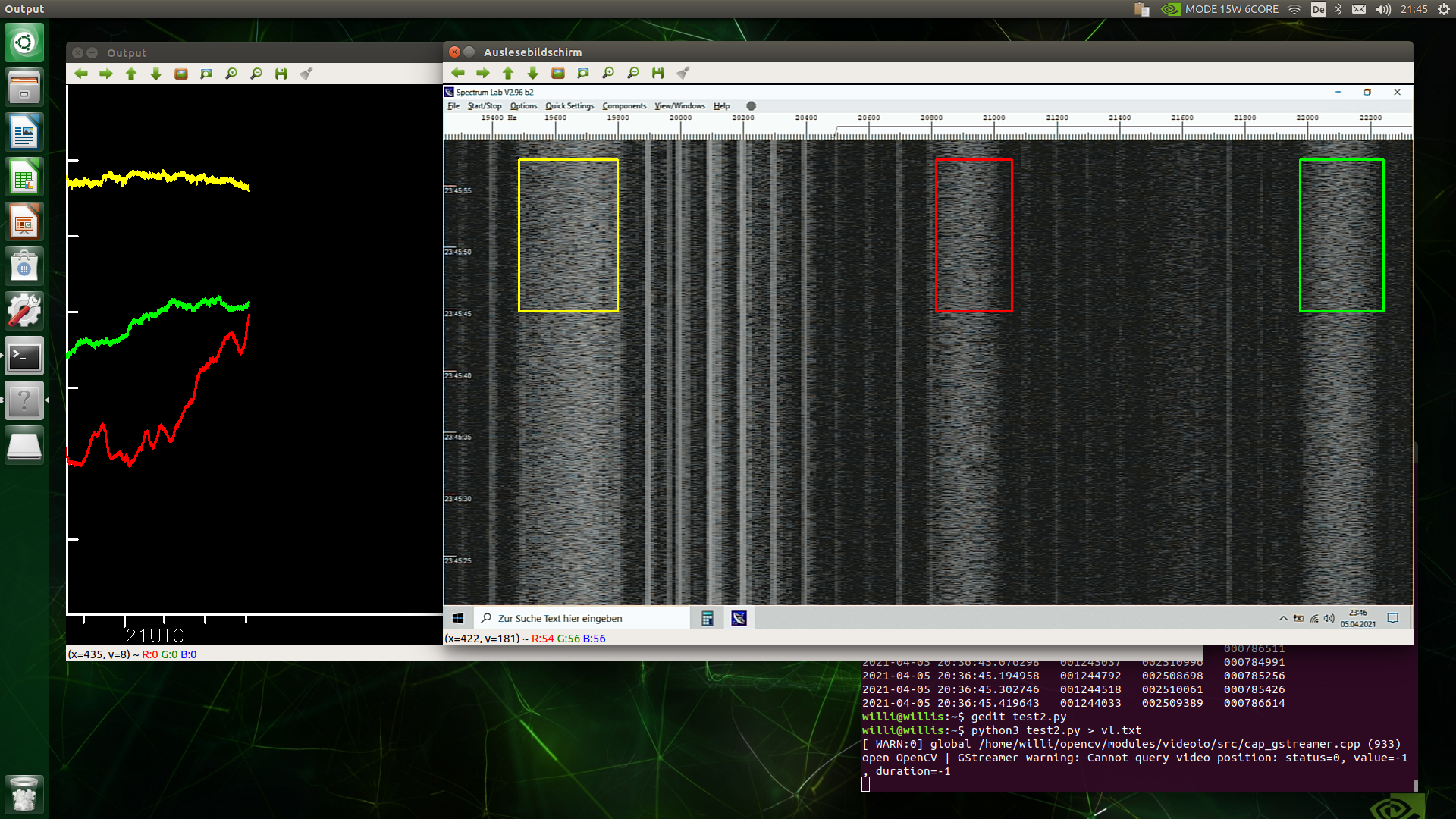The image size is (1456, 819).
Task: Minimize the Output plot window
Action: [x=93, y=53]
